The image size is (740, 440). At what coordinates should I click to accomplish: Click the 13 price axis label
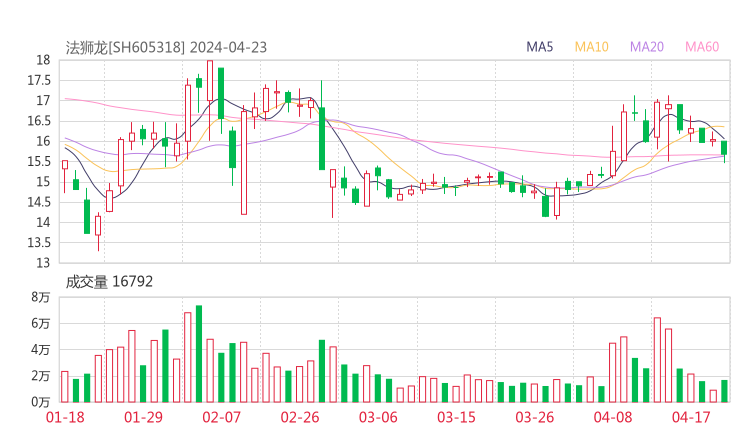click(43, 263)
